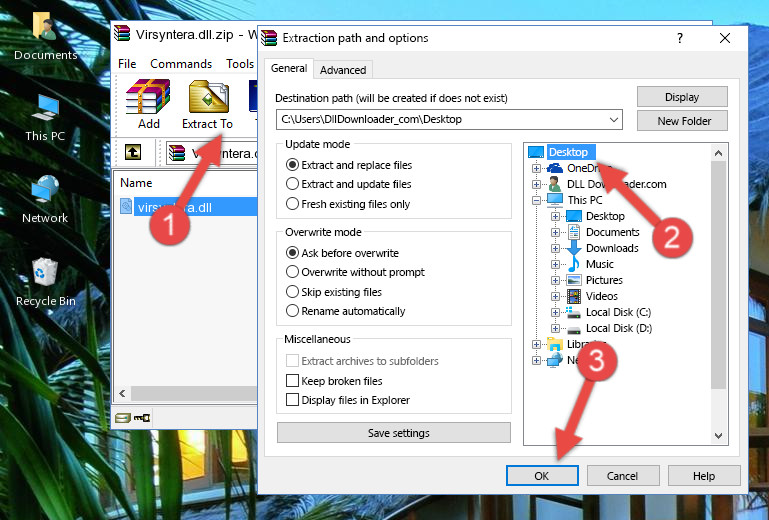The image size is (769, 520).
Task: Select Local Disk (D:) in folder tree
Action: click(x=618, y=328)
